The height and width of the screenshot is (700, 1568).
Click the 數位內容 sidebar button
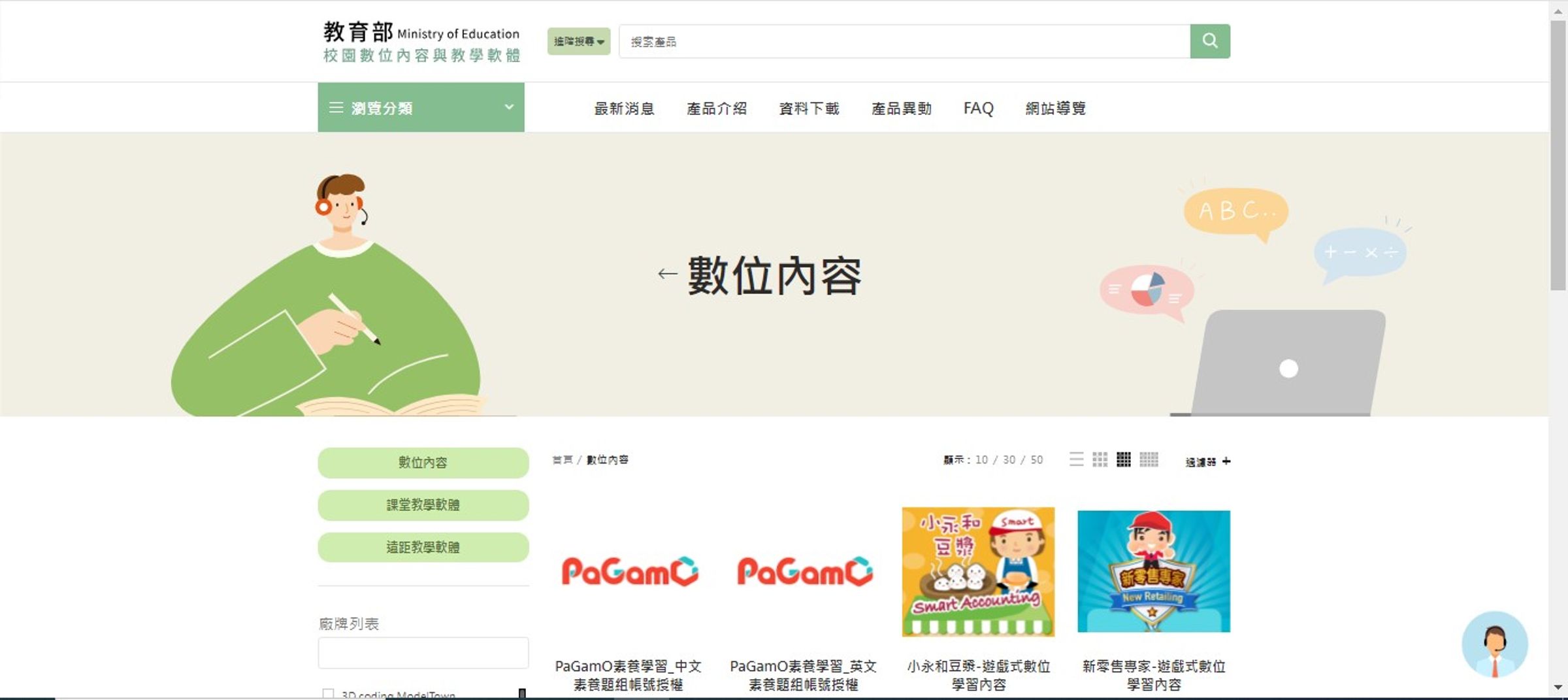point(423,463)
